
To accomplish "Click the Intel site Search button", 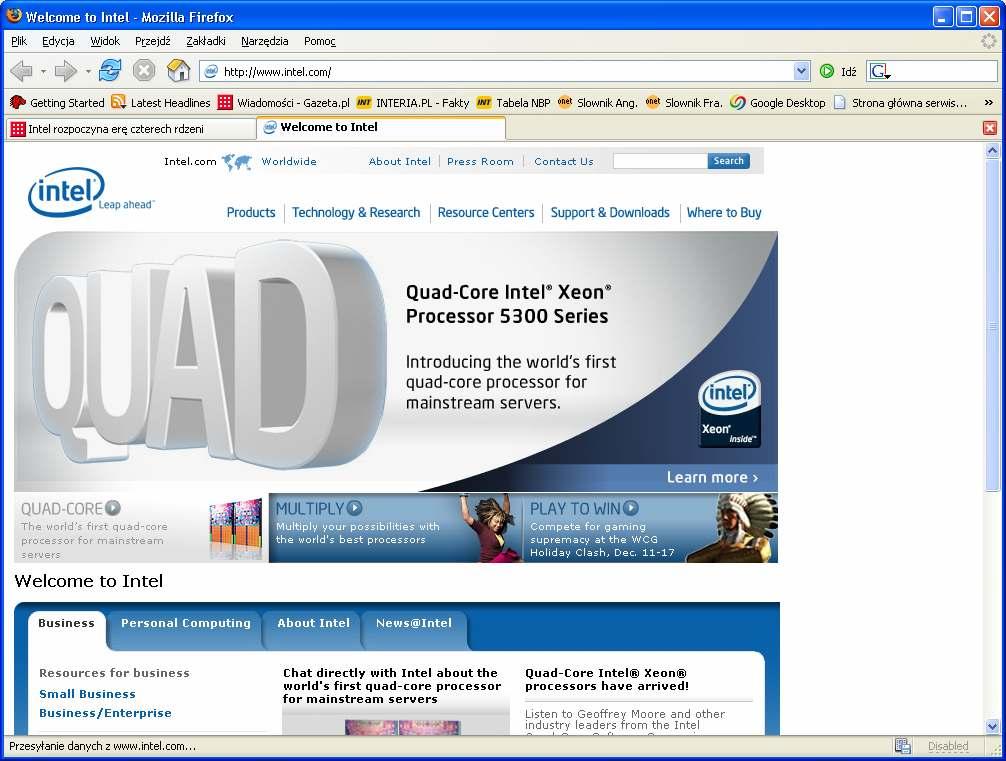I will pyautogui.click(x=729, y=161).
